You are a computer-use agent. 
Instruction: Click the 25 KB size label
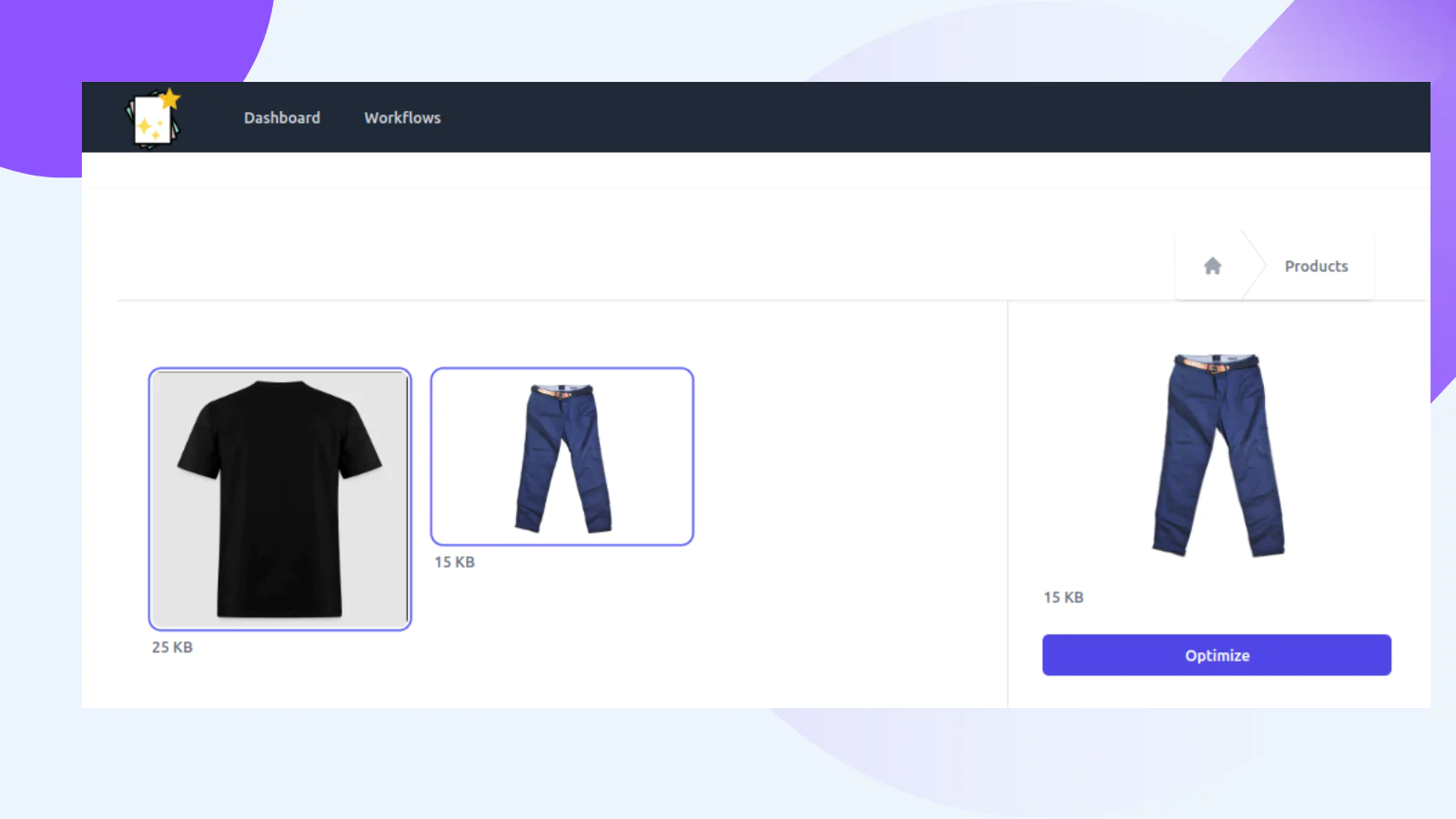click(172, 647)
